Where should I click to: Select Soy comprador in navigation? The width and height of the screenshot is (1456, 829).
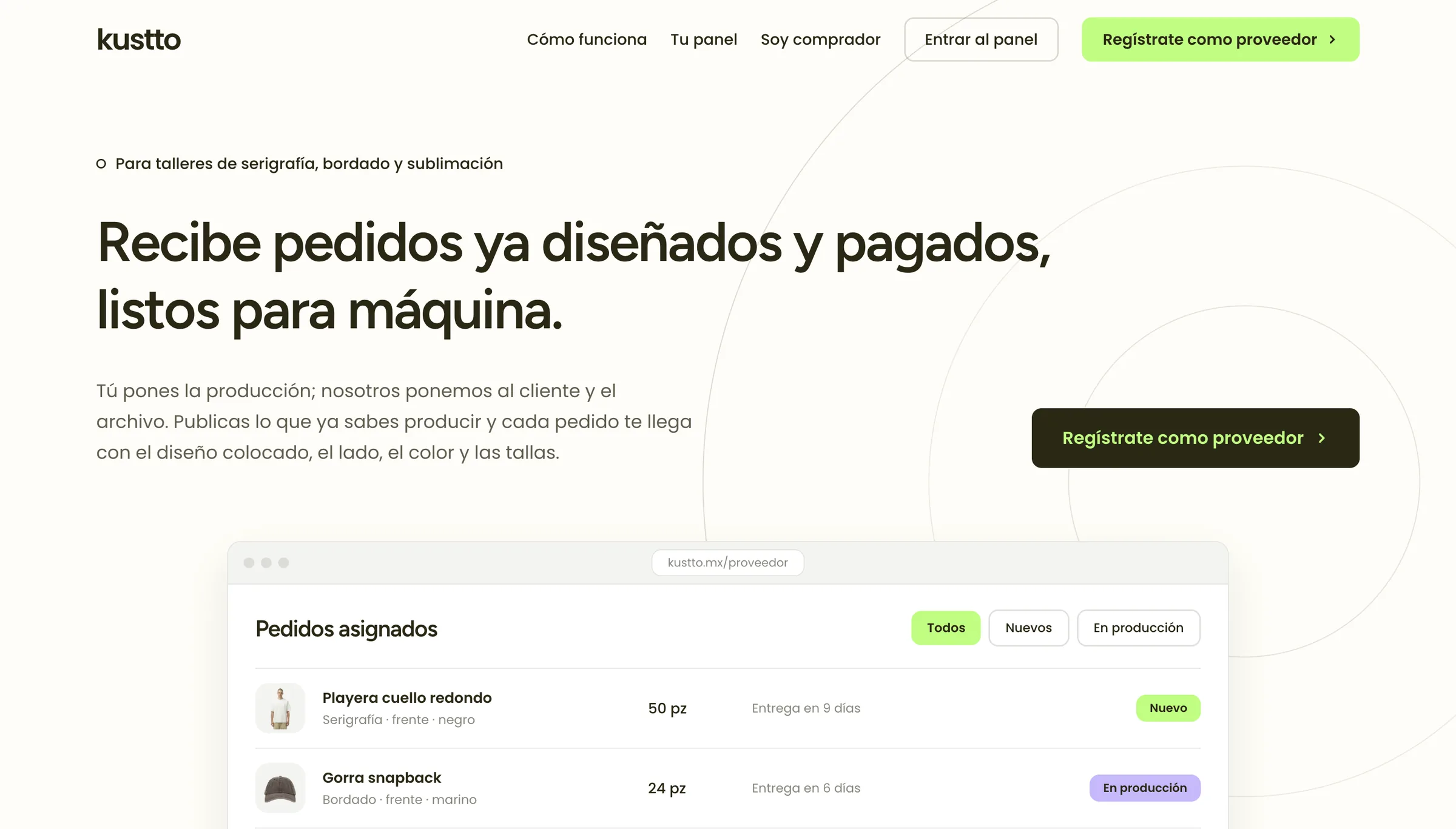pos(820,39)
